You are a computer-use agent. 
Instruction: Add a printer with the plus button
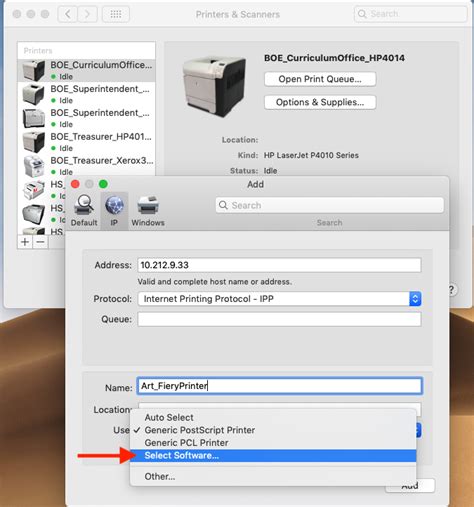(x=25, y=242)
